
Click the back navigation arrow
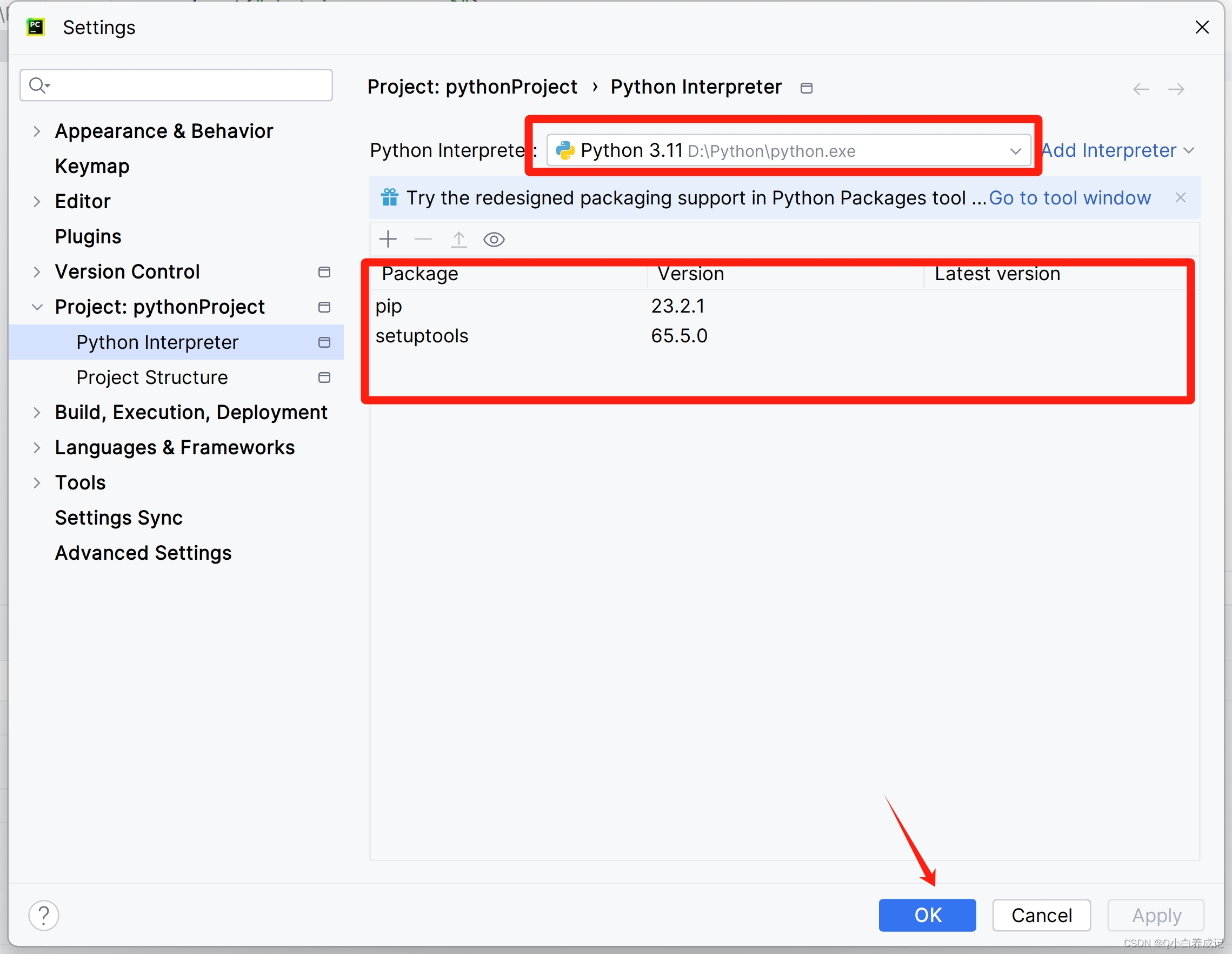click(x=1141, y=89)
